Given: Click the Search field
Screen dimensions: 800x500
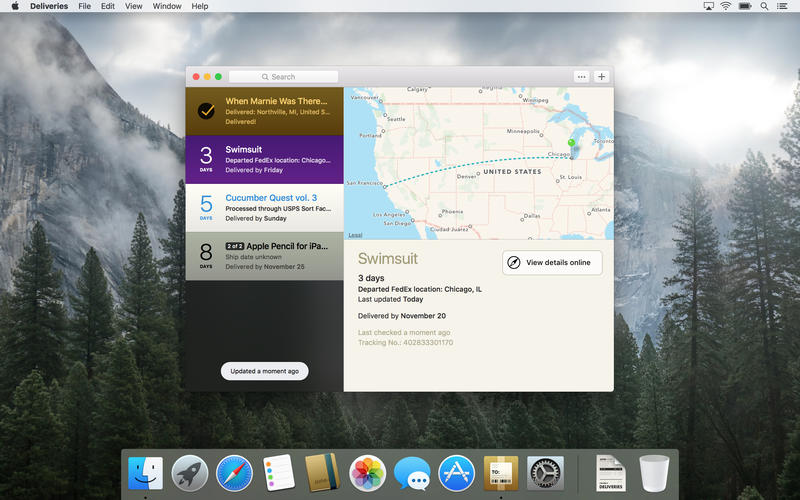Looking at the screenshot, I should 283,77.
